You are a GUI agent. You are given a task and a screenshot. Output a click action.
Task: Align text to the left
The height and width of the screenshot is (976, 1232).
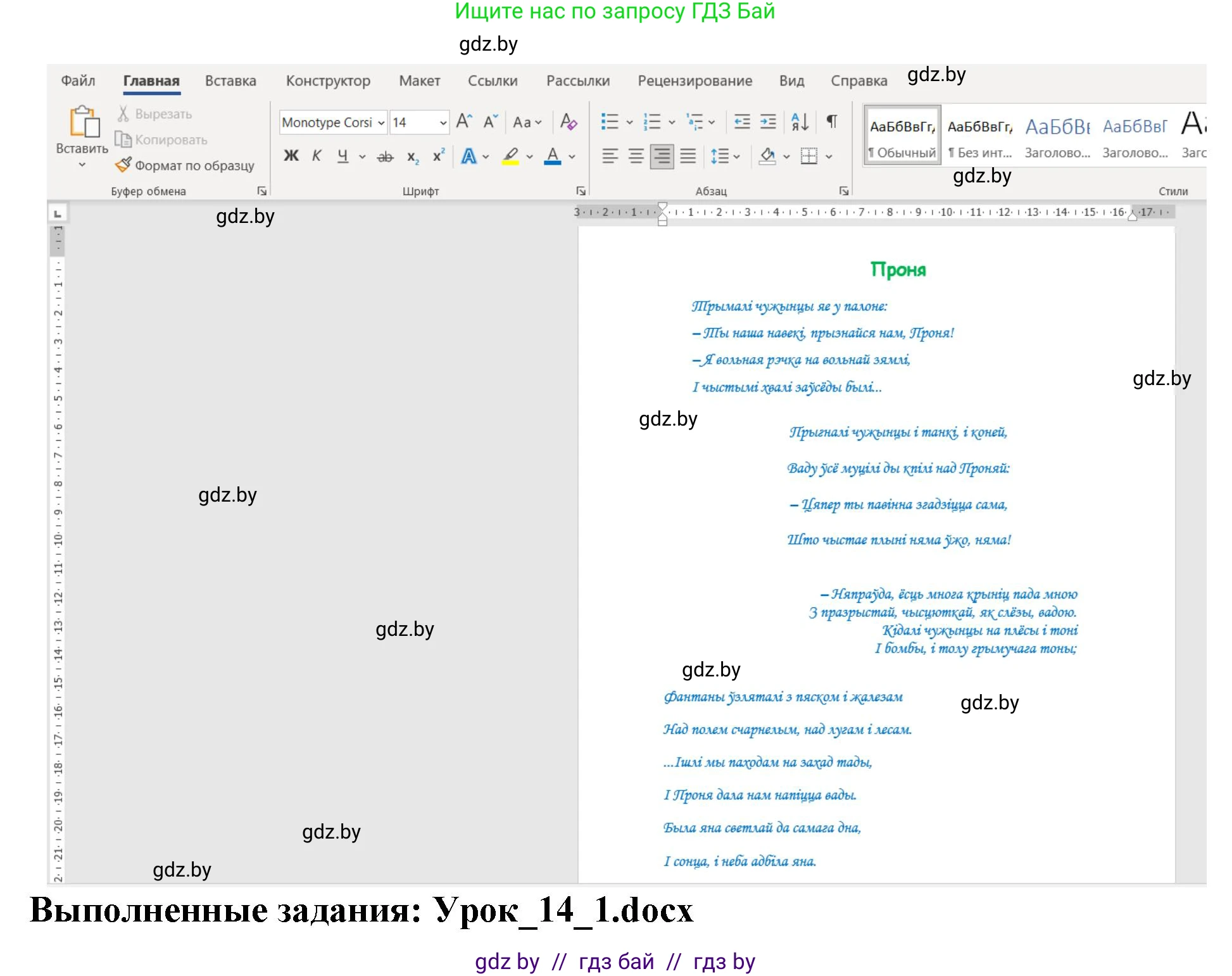pyautogui.click(x=610, y=156)
